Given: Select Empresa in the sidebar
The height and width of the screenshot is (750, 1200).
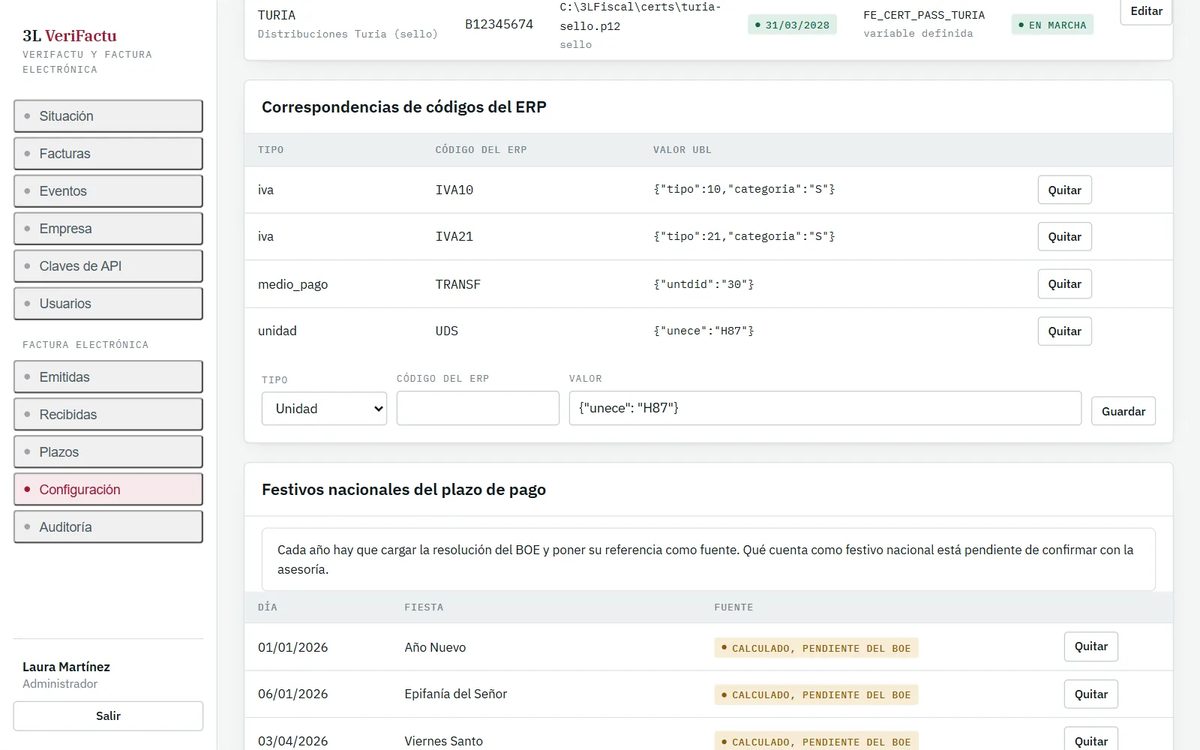Looking at the screenshot, I should point(108,228).
